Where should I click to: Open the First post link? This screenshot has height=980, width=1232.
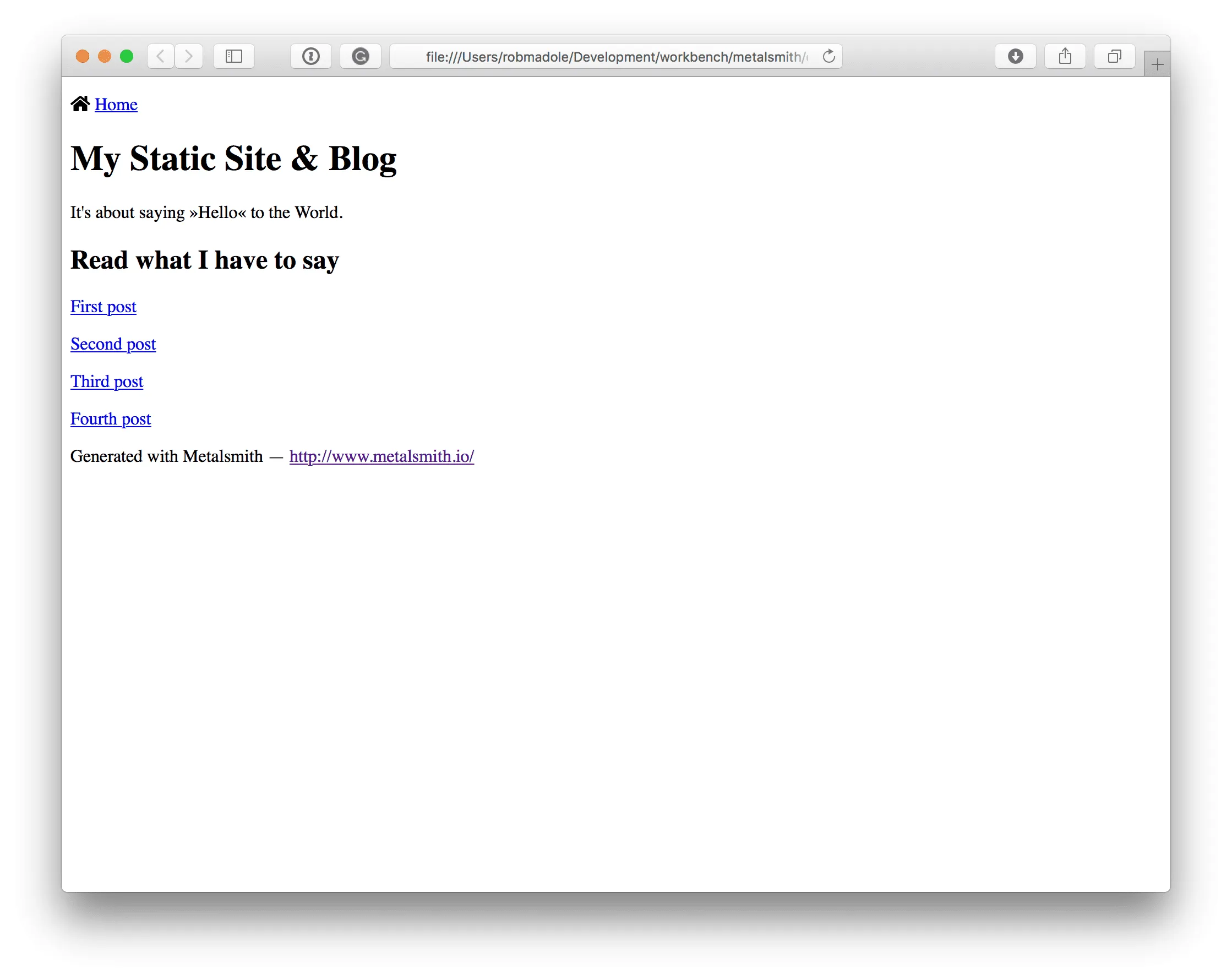point(103,307)
